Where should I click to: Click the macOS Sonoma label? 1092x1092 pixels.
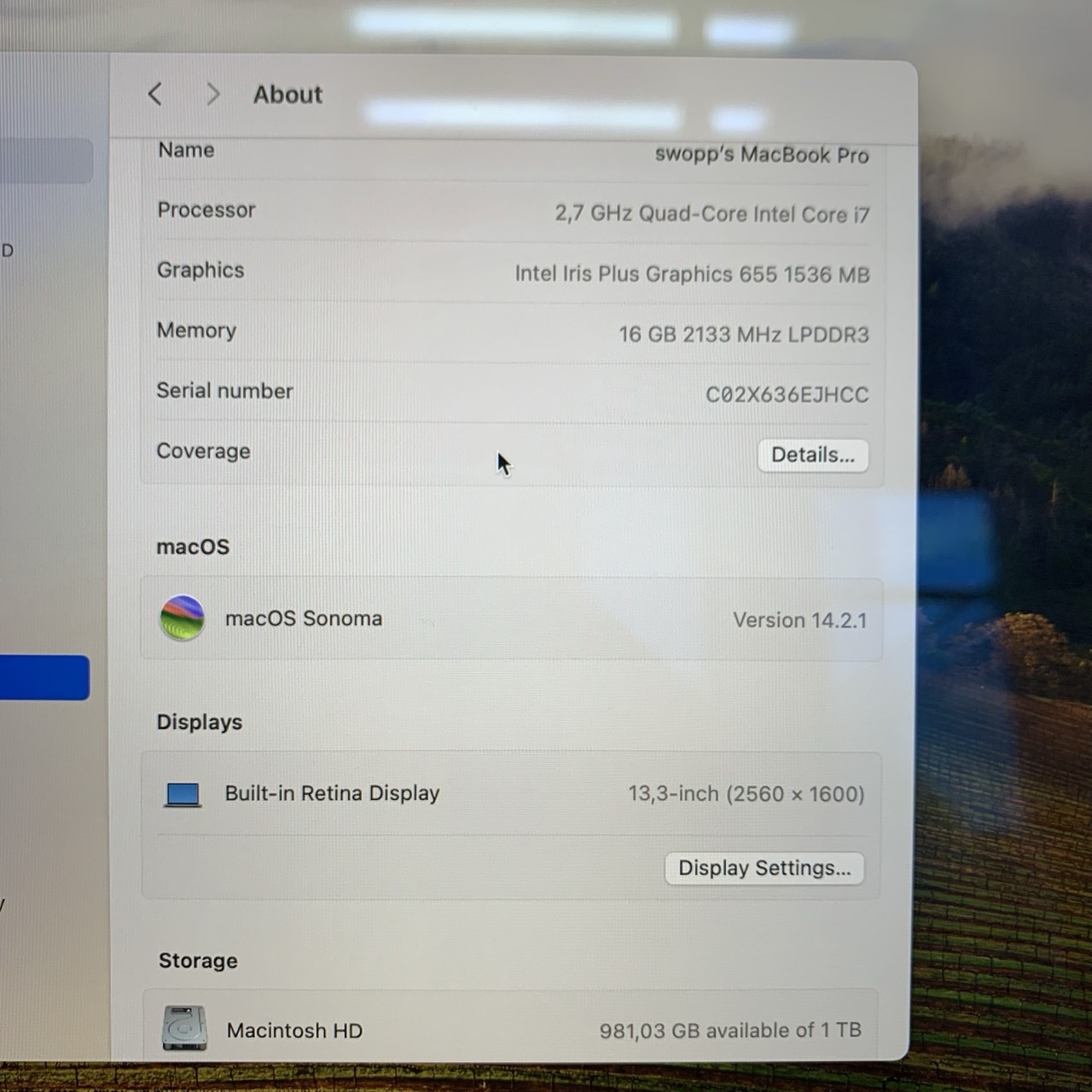coord(304,619)
